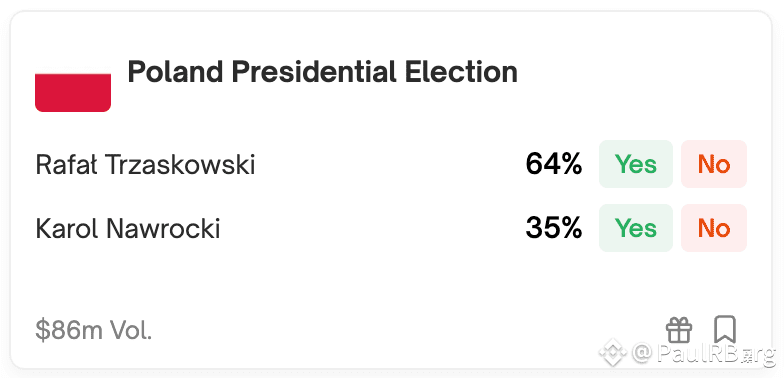784x378 pixels.
Task: Bookmark the Poland Presidential Election market
Action: click(724, 330)
